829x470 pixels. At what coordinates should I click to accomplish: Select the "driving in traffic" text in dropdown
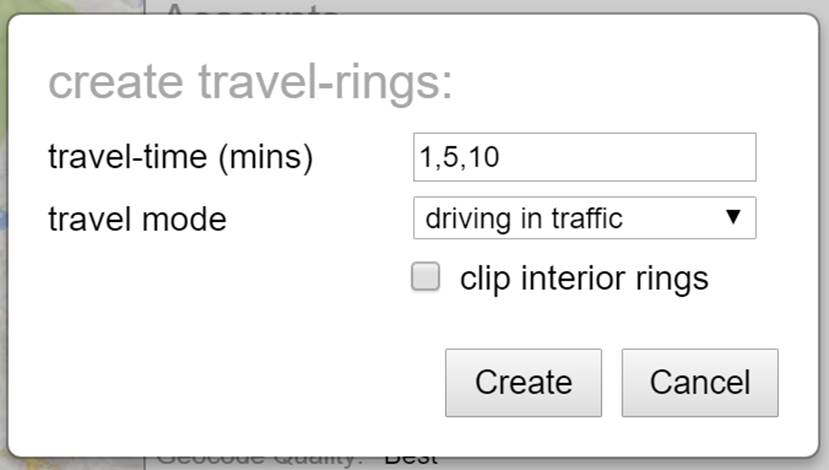(524, 218)
